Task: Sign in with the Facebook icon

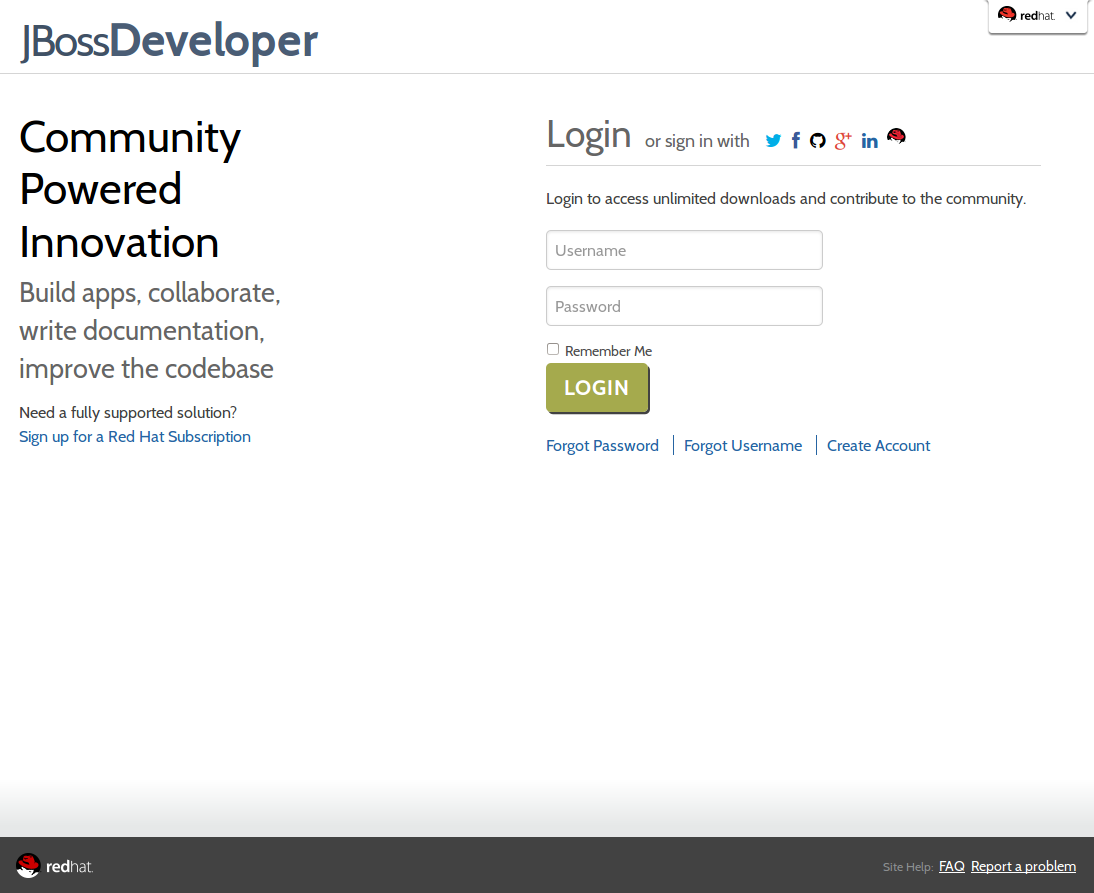Action: pos(795,141)
